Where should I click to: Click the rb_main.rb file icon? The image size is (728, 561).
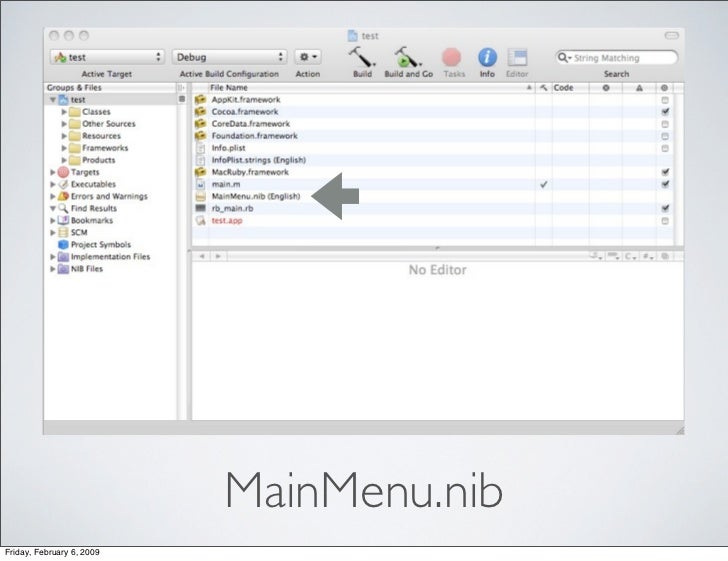tap(201, 208)
